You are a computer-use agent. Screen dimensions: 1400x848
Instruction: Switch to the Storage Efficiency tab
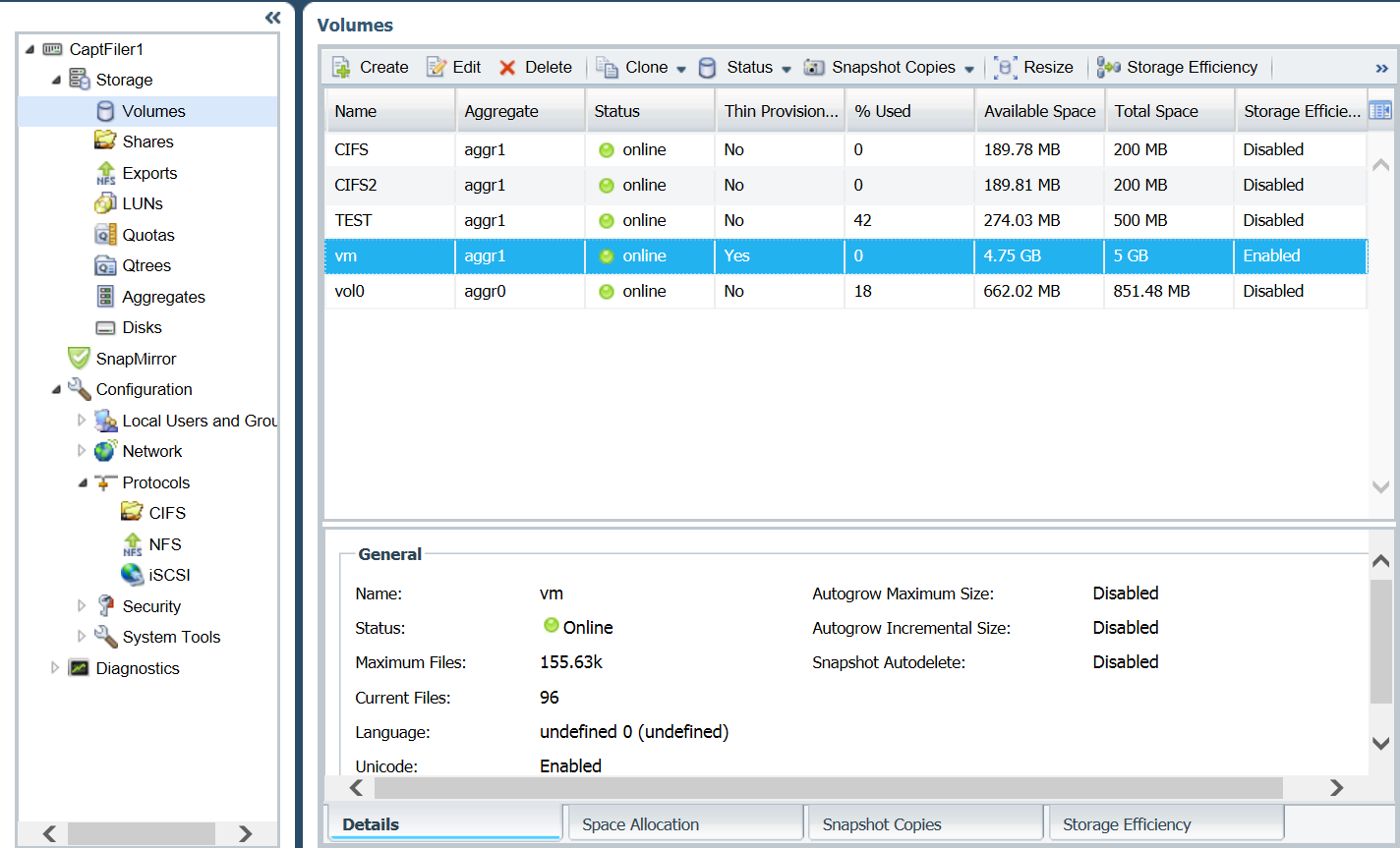coord(1166,823)
